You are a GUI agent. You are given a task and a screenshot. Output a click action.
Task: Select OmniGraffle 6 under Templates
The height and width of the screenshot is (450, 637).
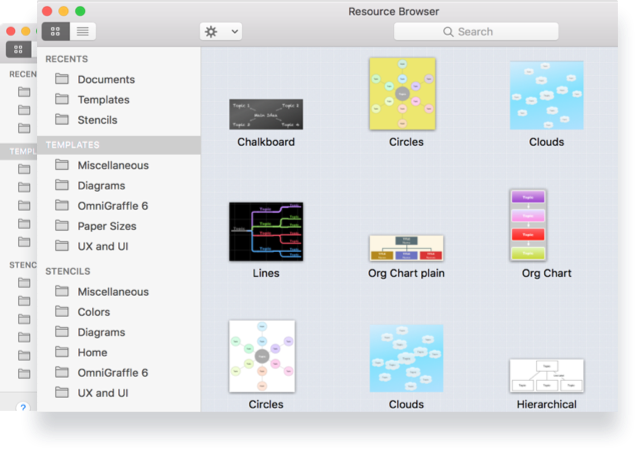(x=119, y=206)
